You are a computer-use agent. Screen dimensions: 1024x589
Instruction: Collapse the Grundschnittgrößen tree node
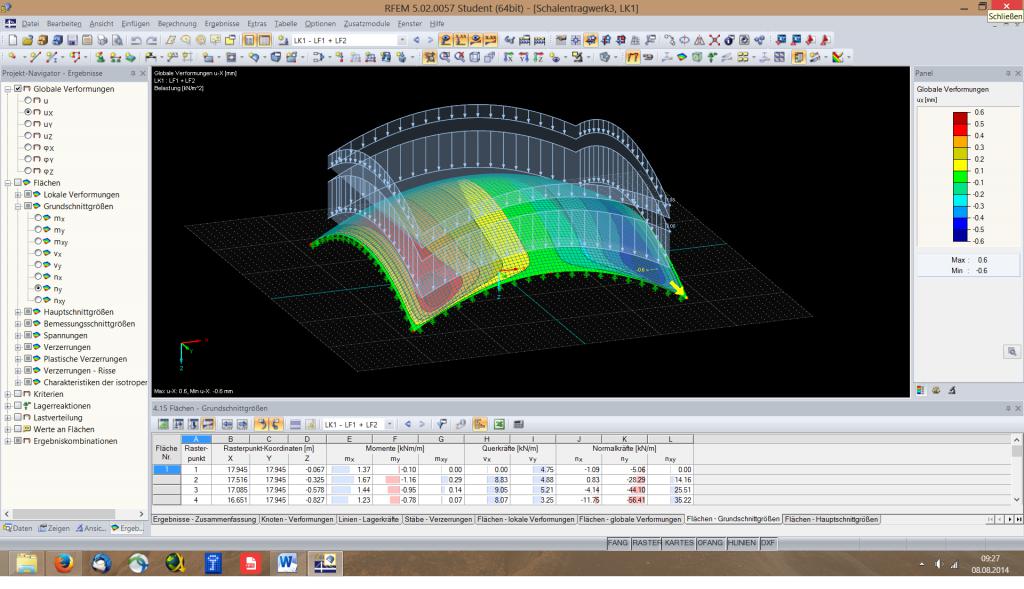18,206
